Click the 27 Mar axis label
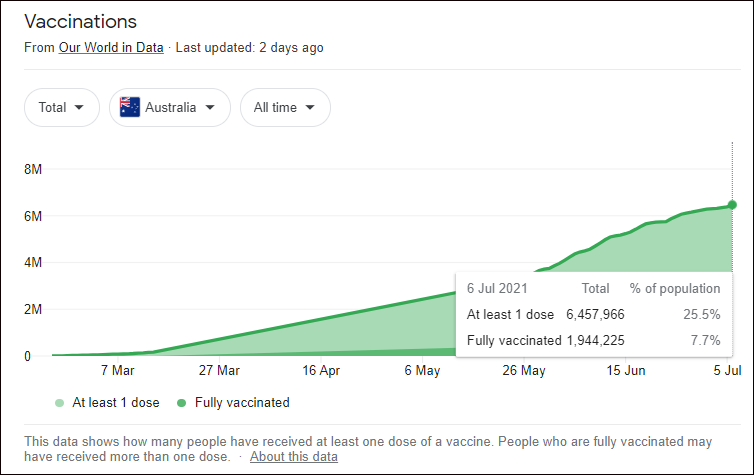Image resolution: width=754 pixels, height=475 pixels. click(219, 371)
